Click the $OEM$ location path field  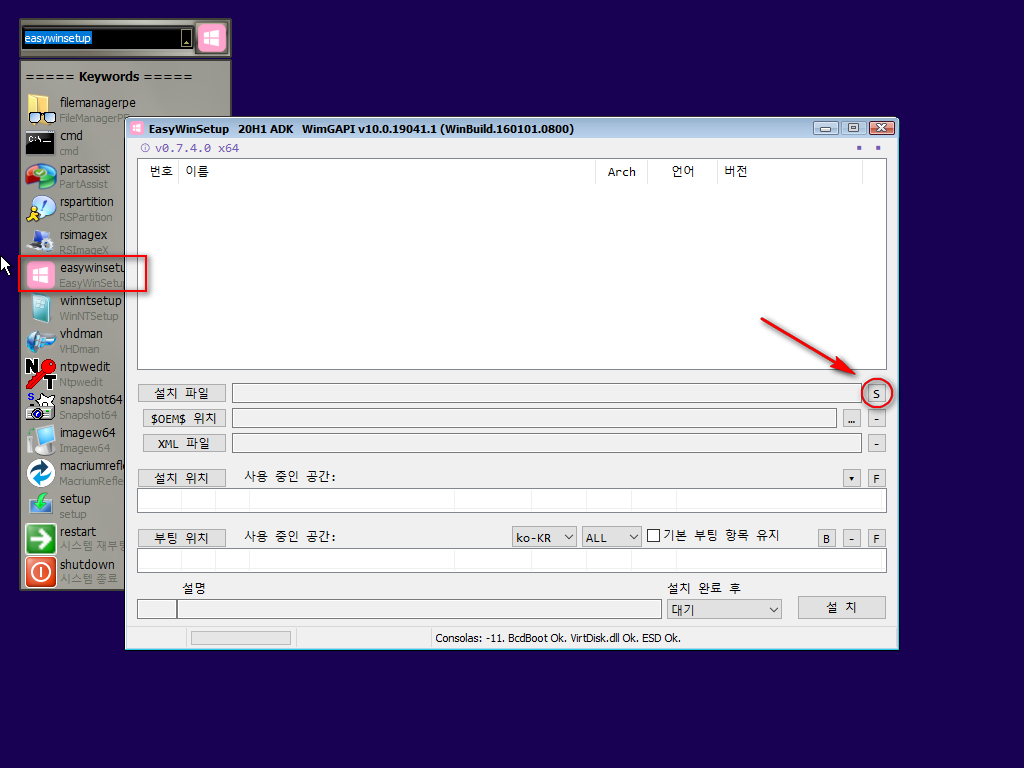[535, 418]
